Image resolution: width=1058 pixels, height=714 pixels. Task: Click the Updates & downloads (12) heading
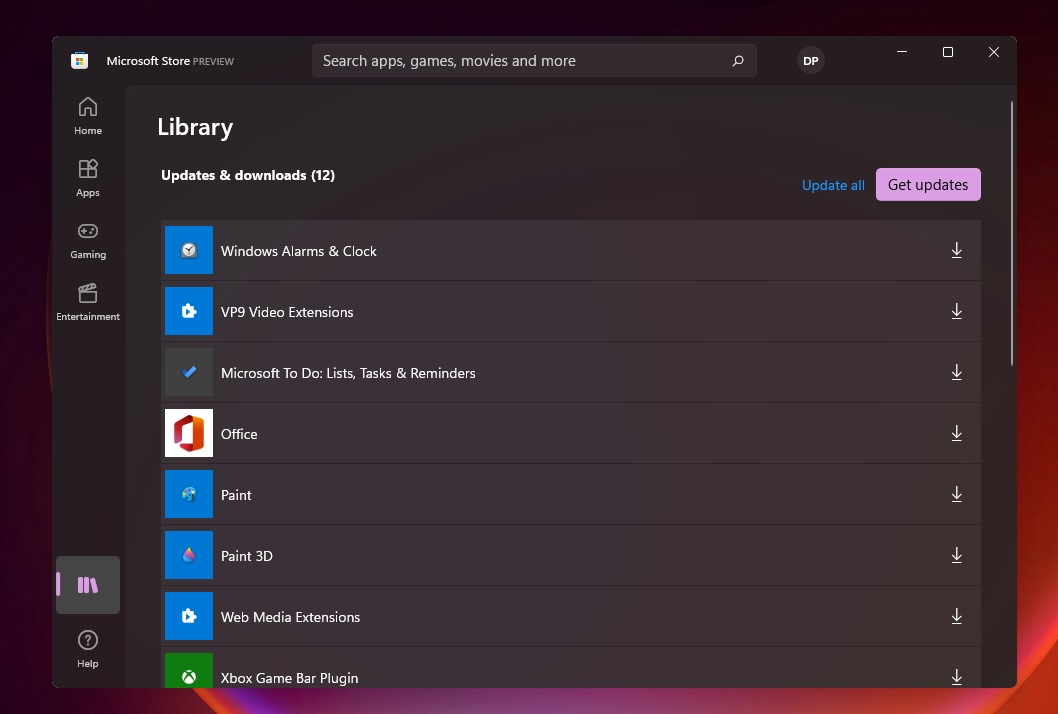click(248, 175)
